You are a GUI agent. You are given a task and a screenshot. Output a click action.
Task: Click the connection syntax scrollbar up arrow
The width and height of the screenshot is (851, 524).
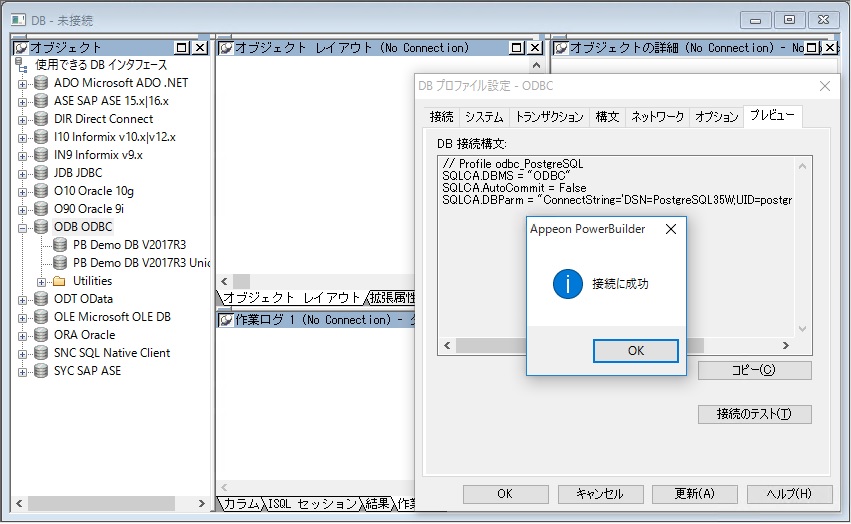[802, 166]
